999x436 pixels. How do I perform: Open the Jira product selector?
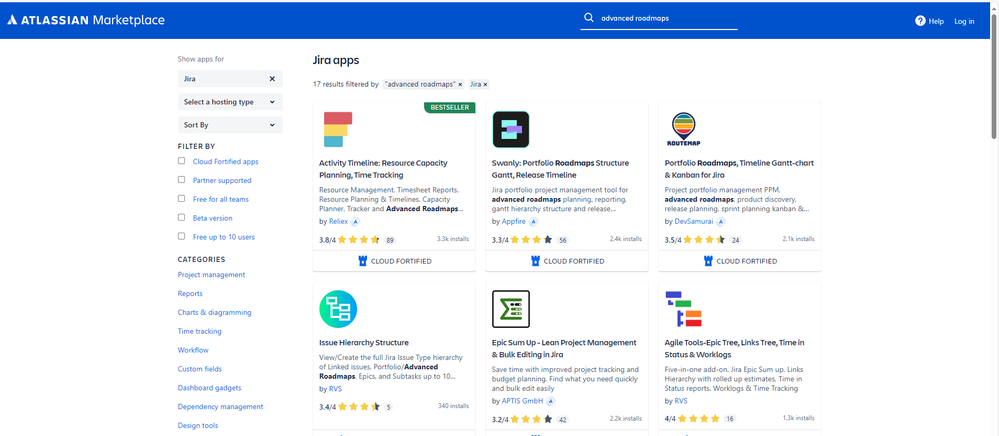tap(230, 79)
